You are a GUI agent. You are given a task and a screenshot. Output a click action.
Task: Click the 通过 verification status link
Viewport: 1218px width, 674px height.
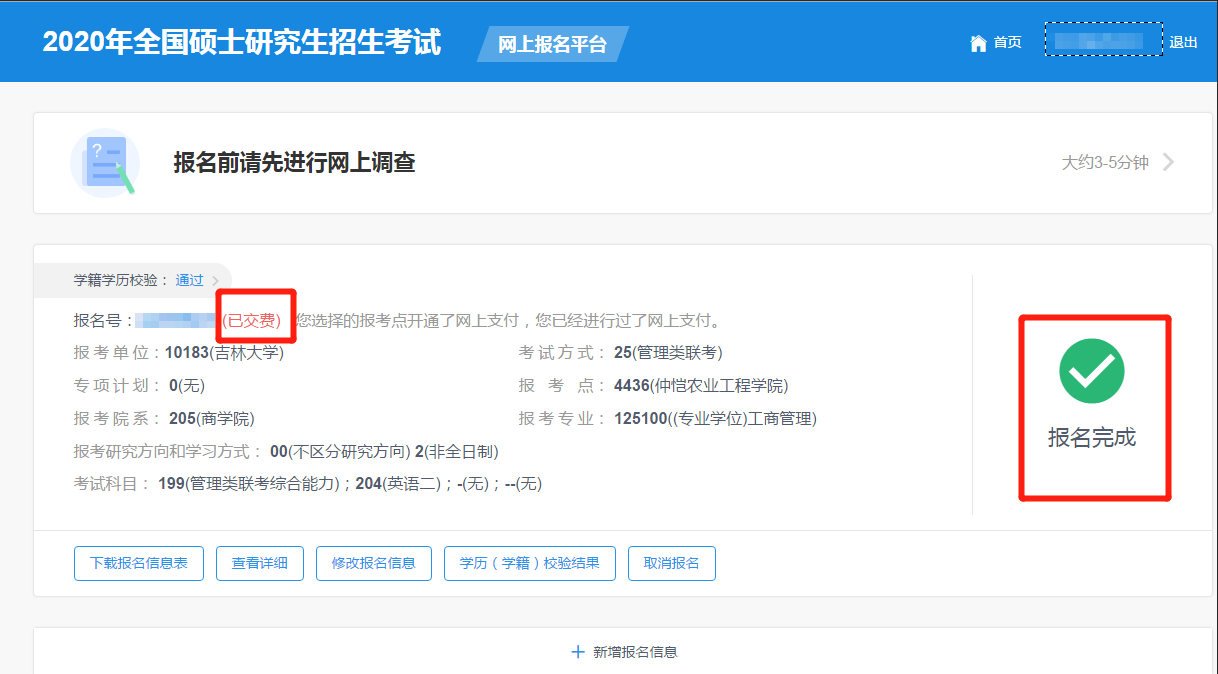[188, 280]
